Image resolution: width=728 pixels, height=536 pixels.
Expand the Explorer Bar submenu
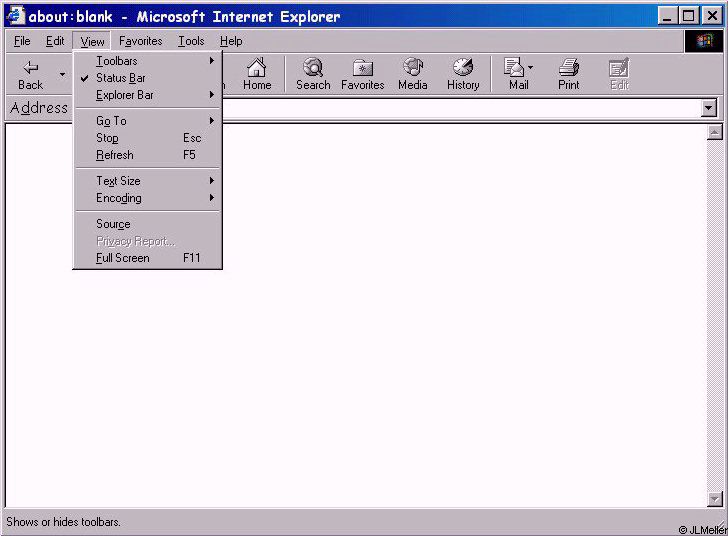coord(148,95)
